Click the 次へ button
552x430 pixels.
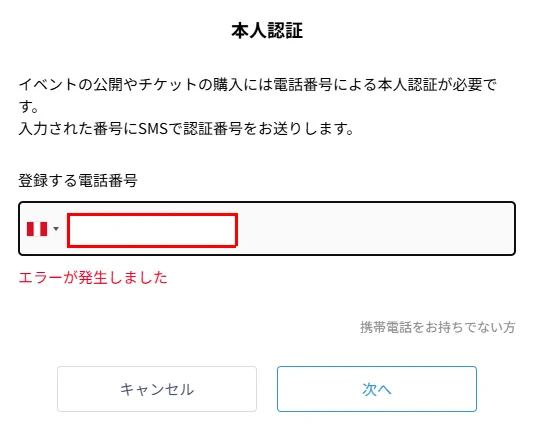pos(377,389)
